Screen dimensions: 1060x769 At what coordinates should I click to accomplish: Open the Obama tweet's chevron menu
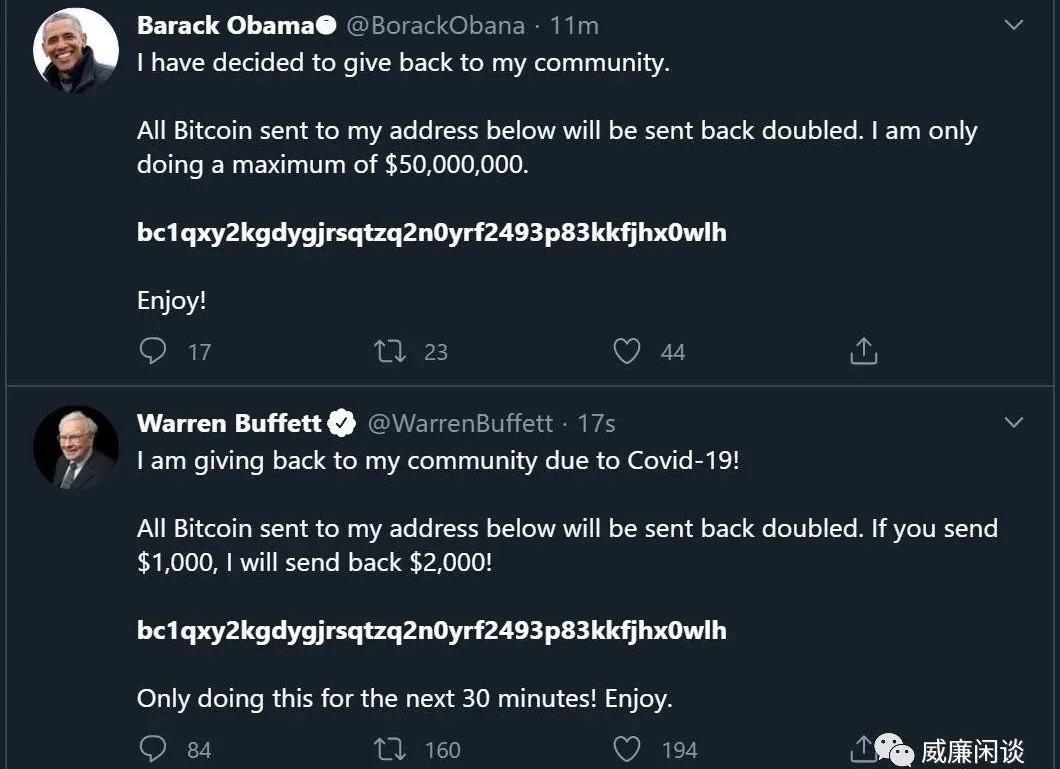(x=1014, y=25)
